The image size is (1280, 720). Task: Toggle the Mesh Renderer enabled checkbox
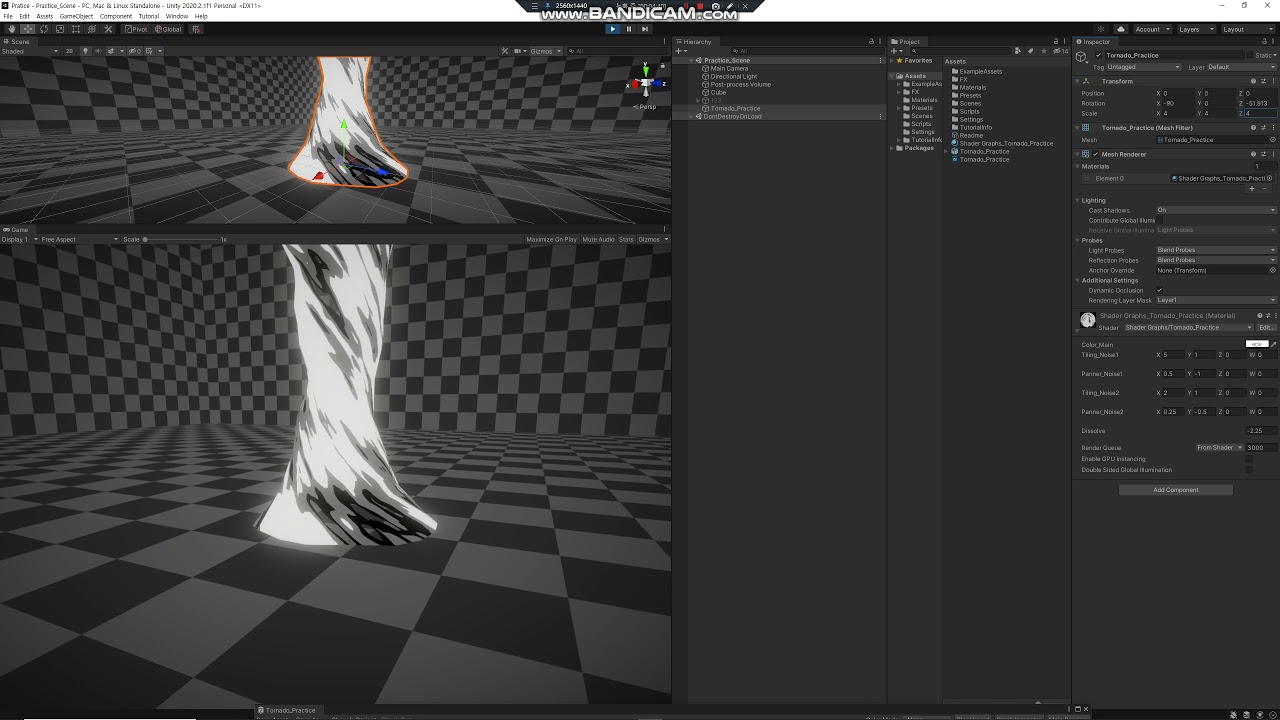1096,155
